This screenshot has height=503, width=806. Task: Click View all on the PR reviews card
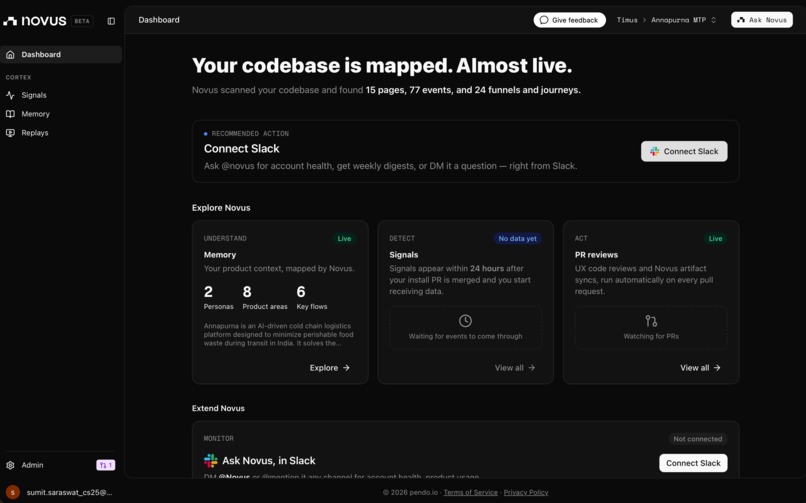click(700, 368)
